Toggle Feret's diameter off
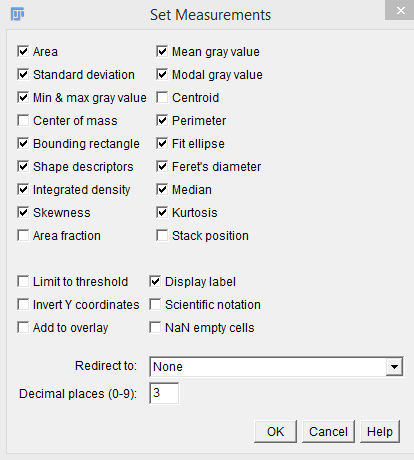Screen dimensions: 414x460 pyautogui.click(x=162, y=166)
